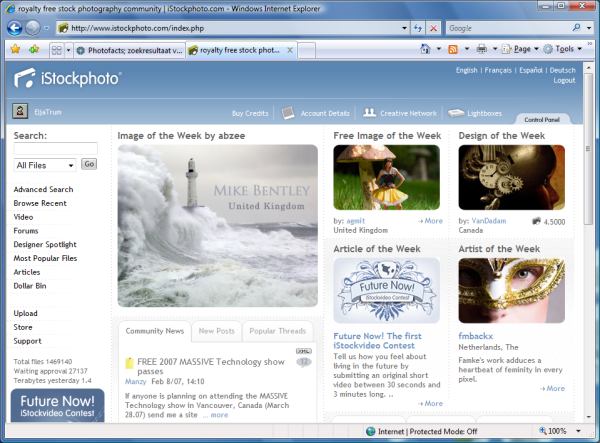Switch to Popular Threads tab

click(x=277, y=331)
